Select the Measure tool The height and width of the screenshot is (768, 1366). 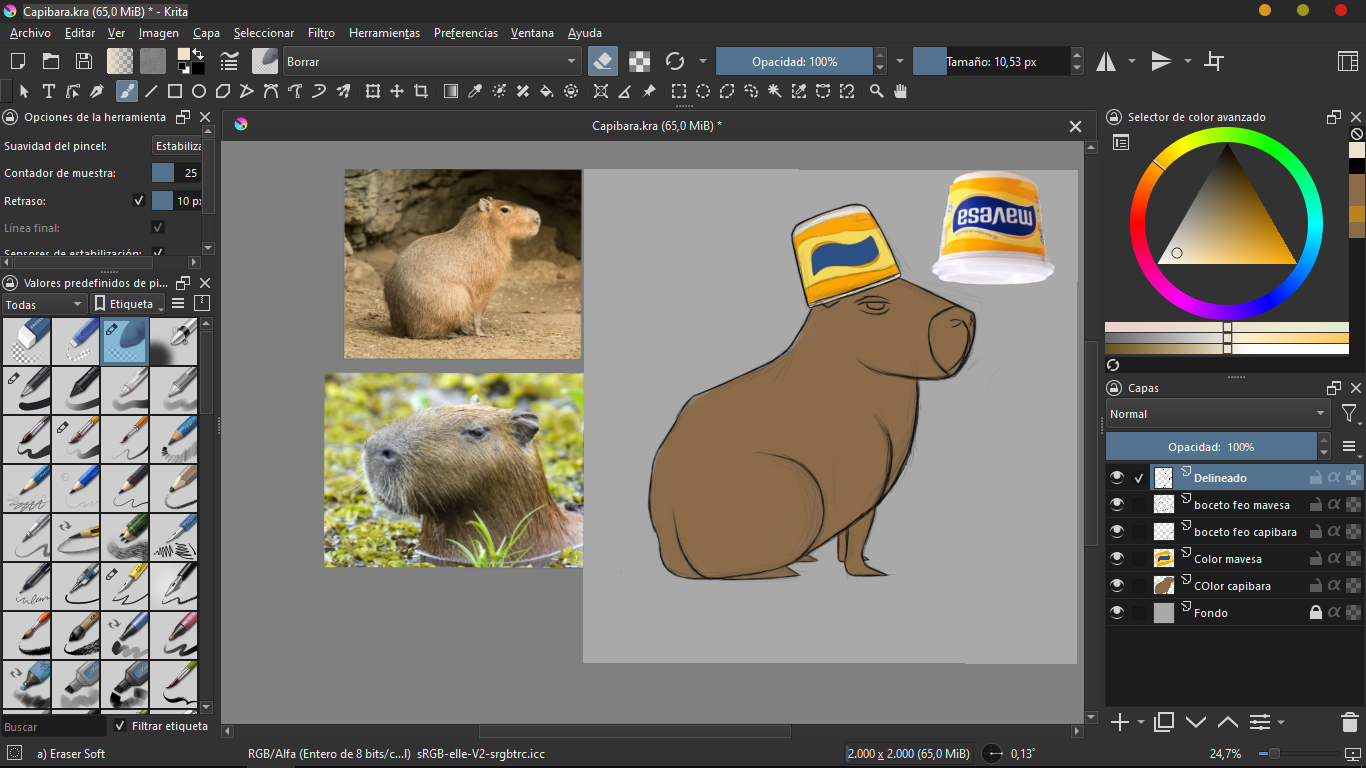(625, 91)
